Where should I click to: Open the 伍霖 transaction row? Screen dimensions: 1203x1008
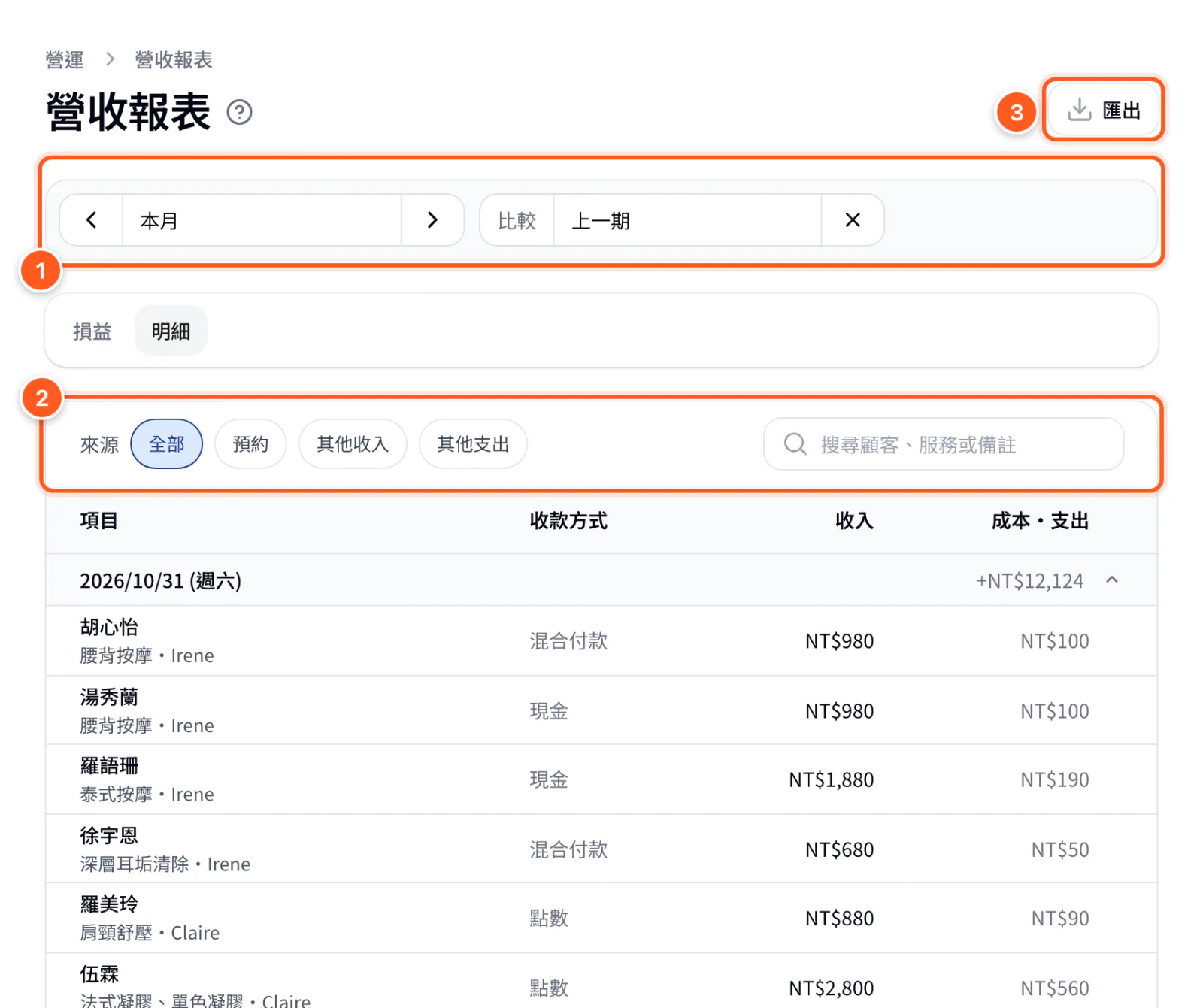coord(601,981)
